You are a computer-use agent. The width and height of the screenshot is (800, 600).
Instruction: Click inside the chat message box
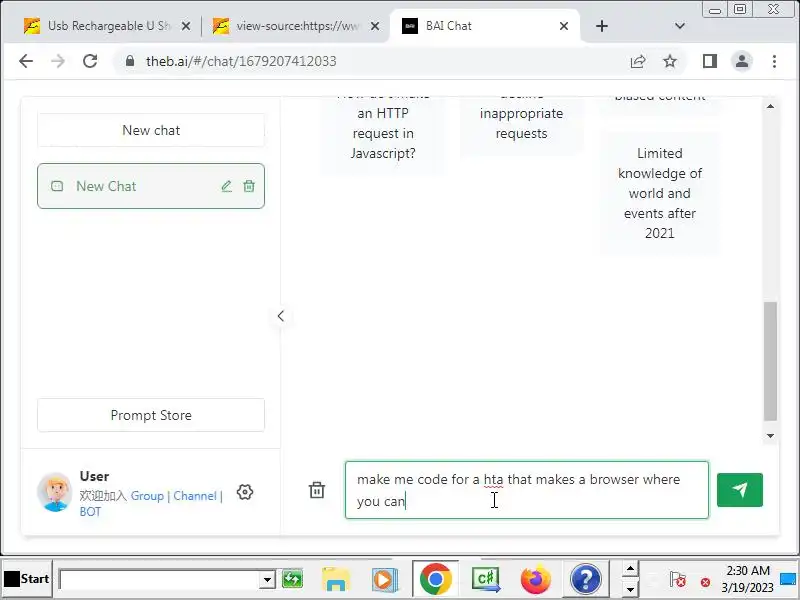(527, 490)
